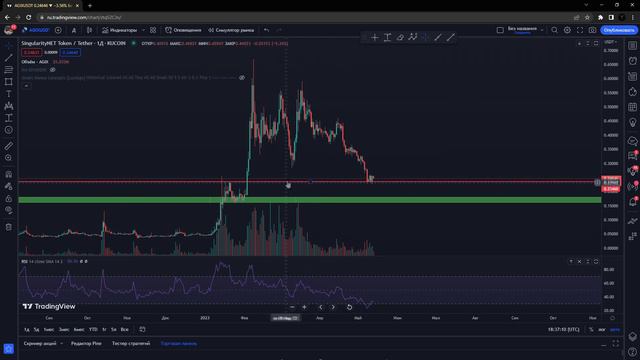The image size is (640, 360).
Task: Delete drawings with the trash icon
Action: (9, 227)
